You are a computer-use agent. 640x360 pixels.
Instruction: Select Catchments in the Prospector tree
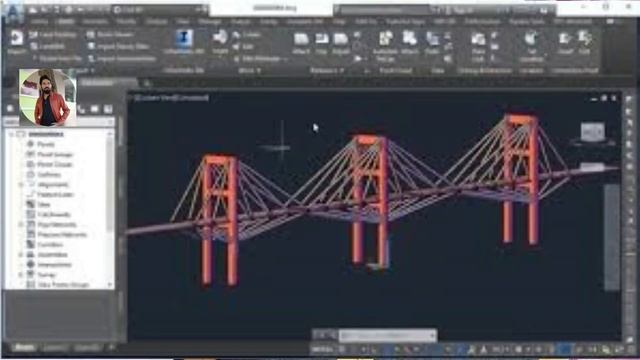pyautogui.click(x=54, y=214)
